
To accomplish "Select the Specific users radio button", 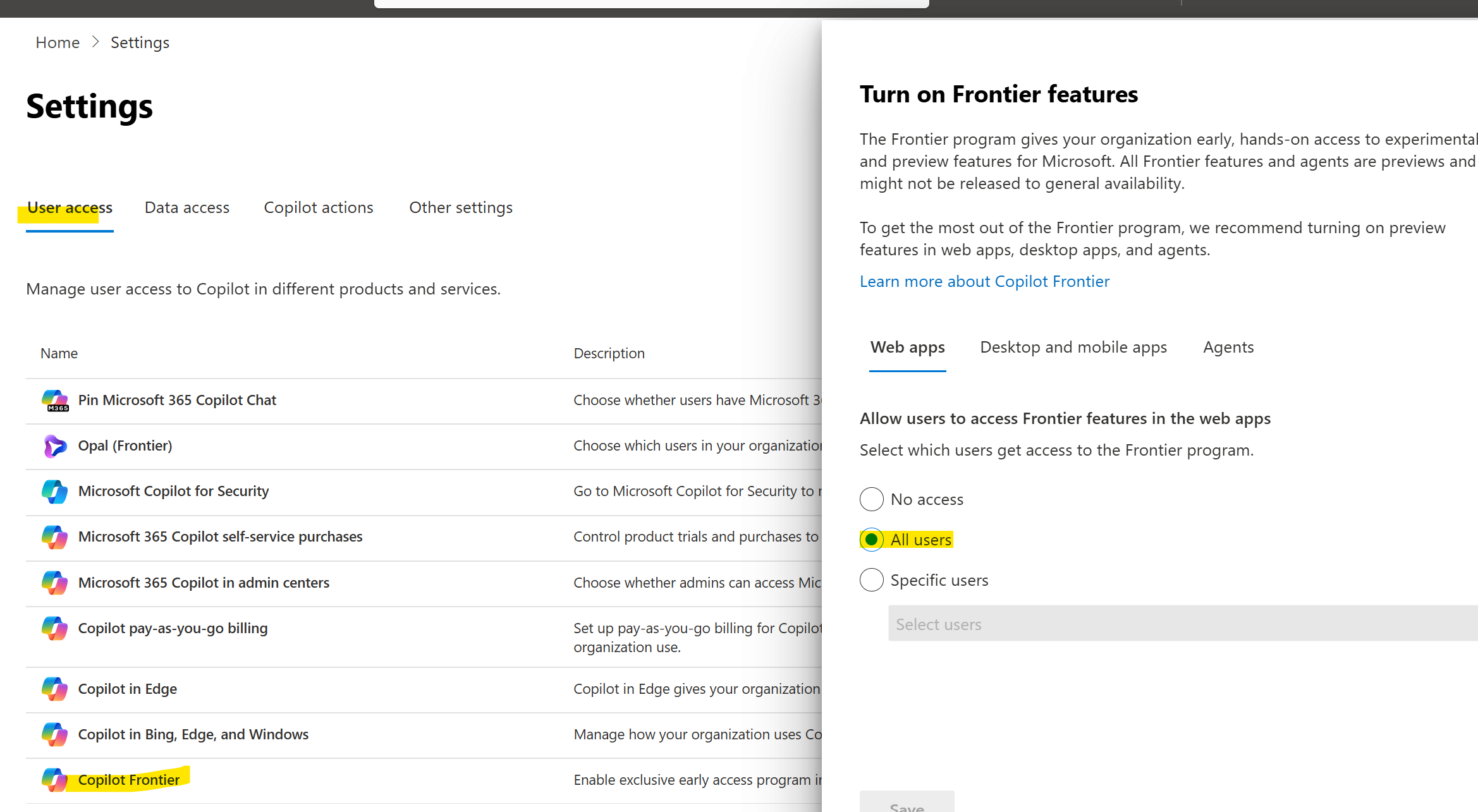I will [871, 579].
